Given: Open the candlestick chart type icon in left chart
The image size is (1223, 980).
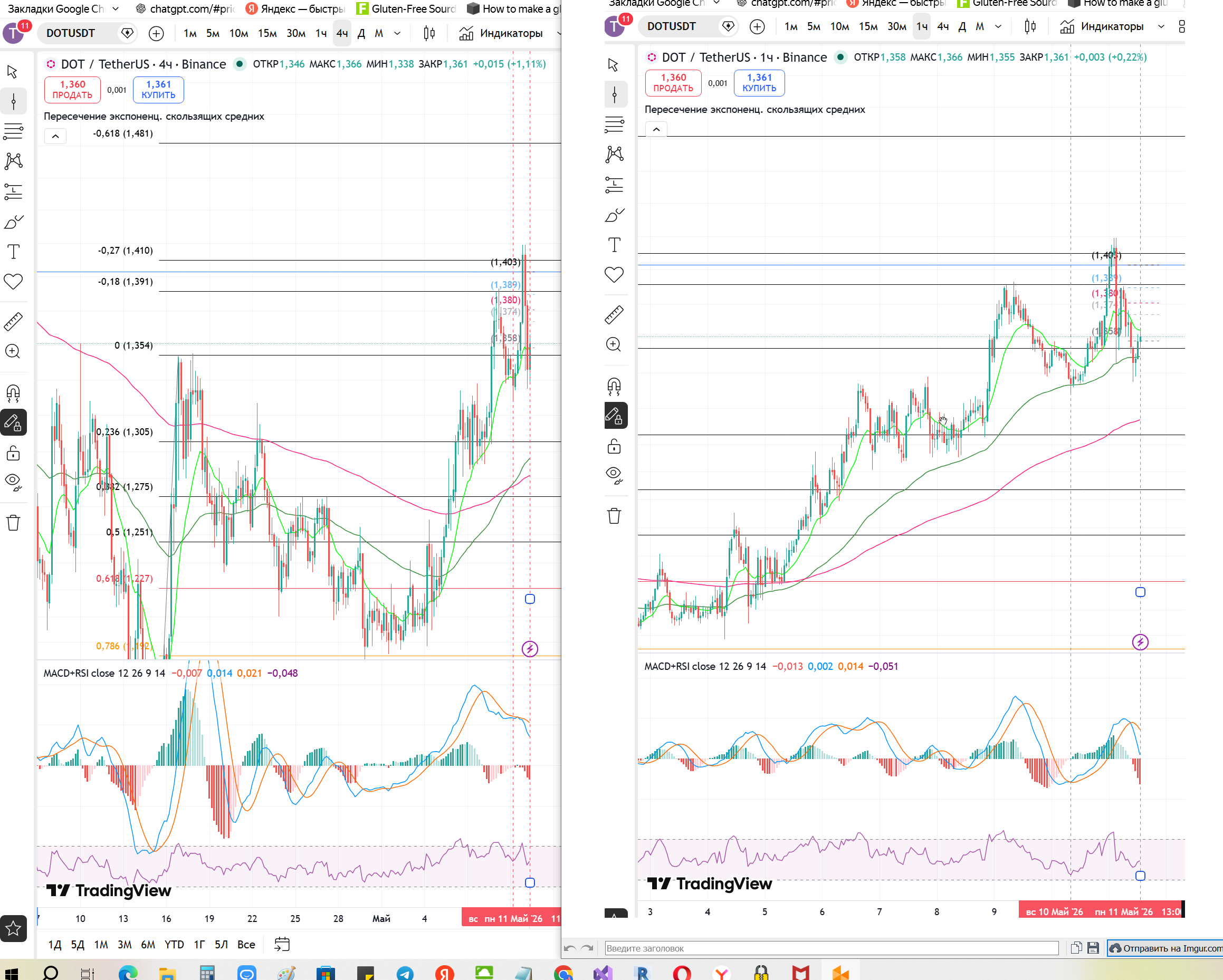Looking at the screenshot, I should [x=429, y=33].
